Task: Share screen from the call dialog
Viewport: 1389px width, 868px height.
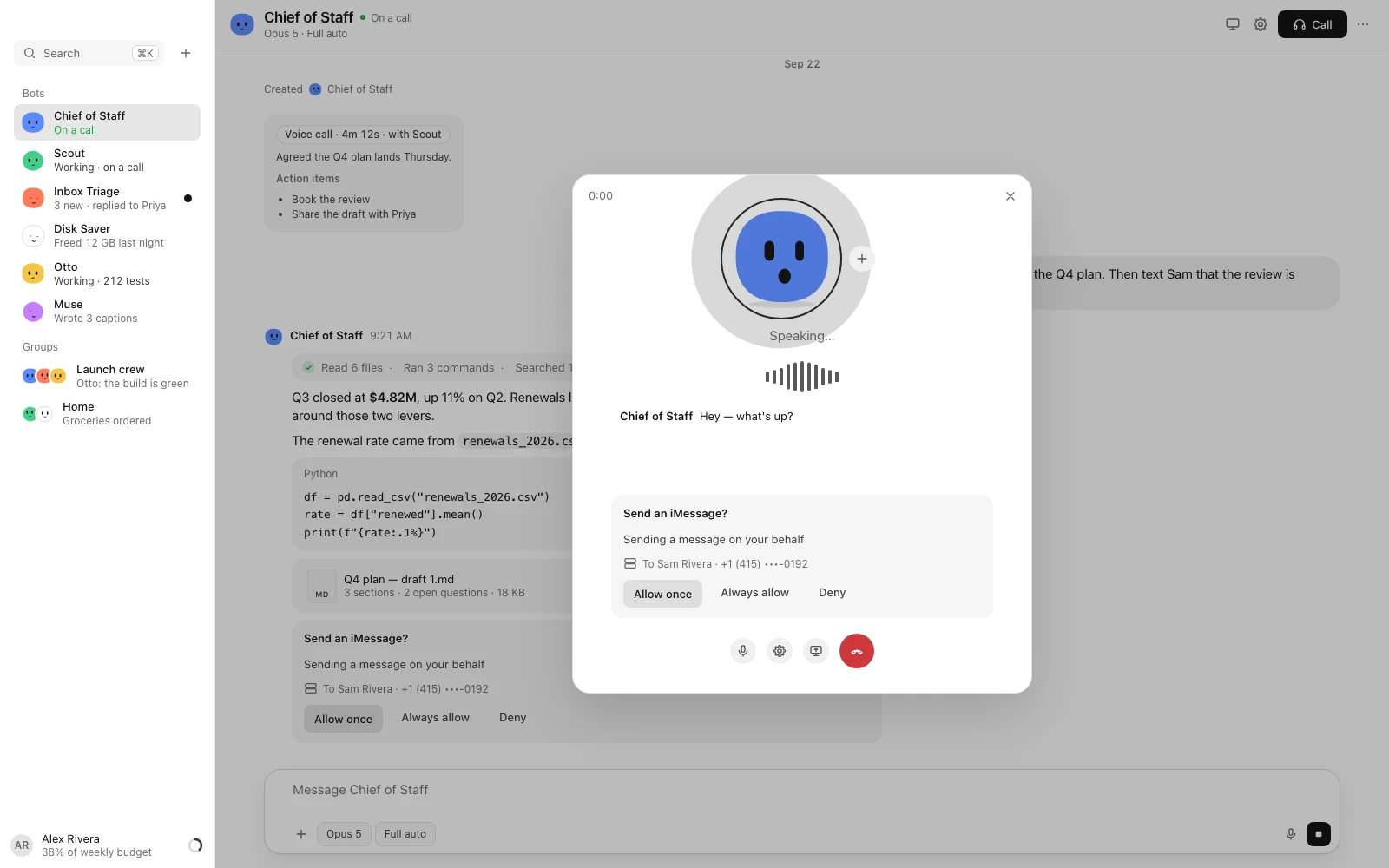Action: pos(816,651)
